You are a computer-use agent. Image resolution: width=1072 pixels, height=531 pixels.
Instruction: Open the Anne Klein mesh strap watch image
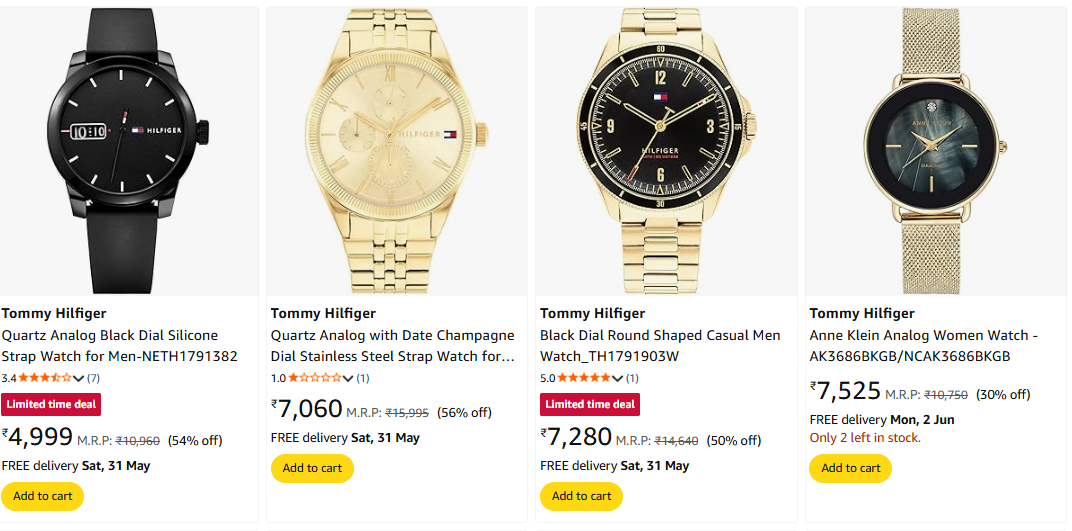point(935,150)
